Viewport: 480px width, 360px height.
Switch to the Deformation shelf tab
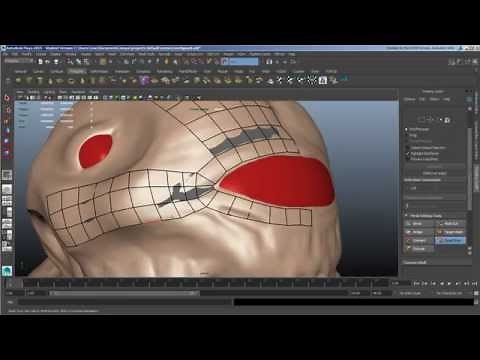tap(99, 71)
